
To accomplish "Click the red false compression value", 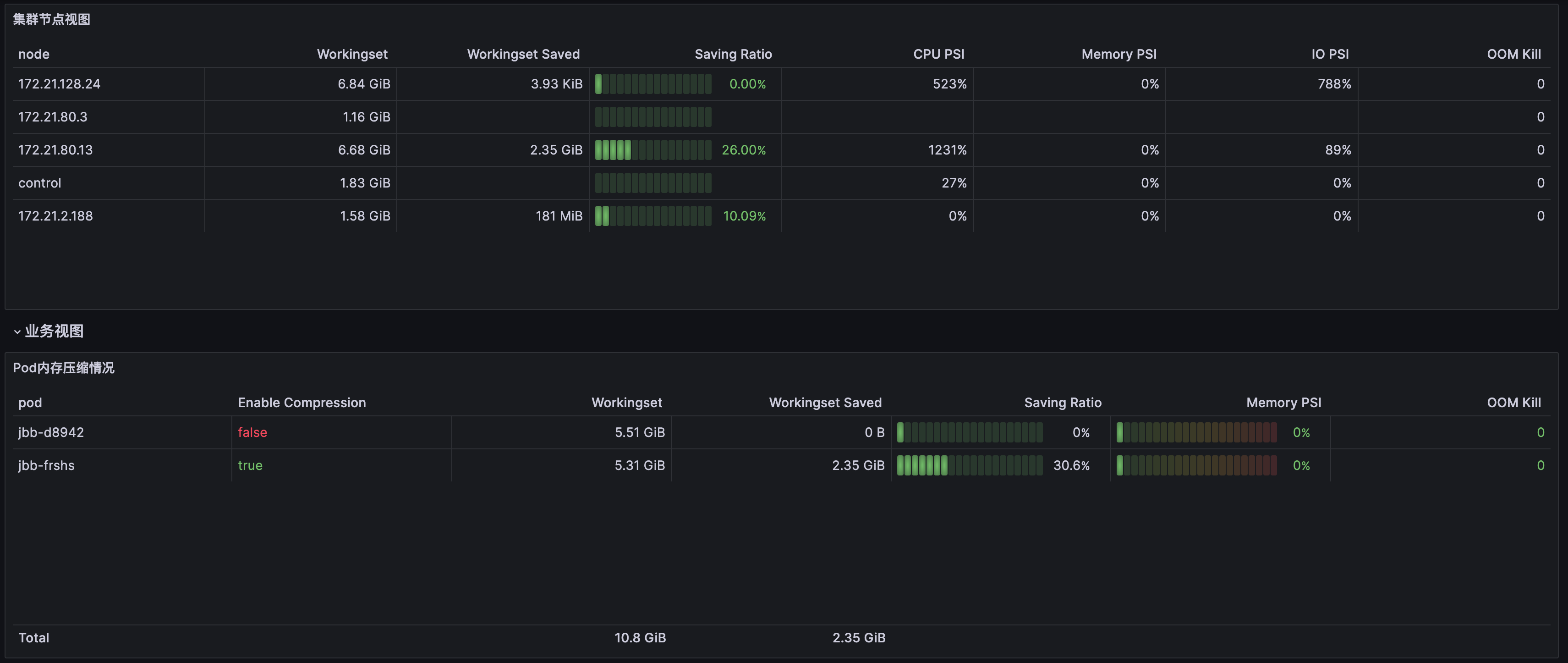I will [252, 432].
